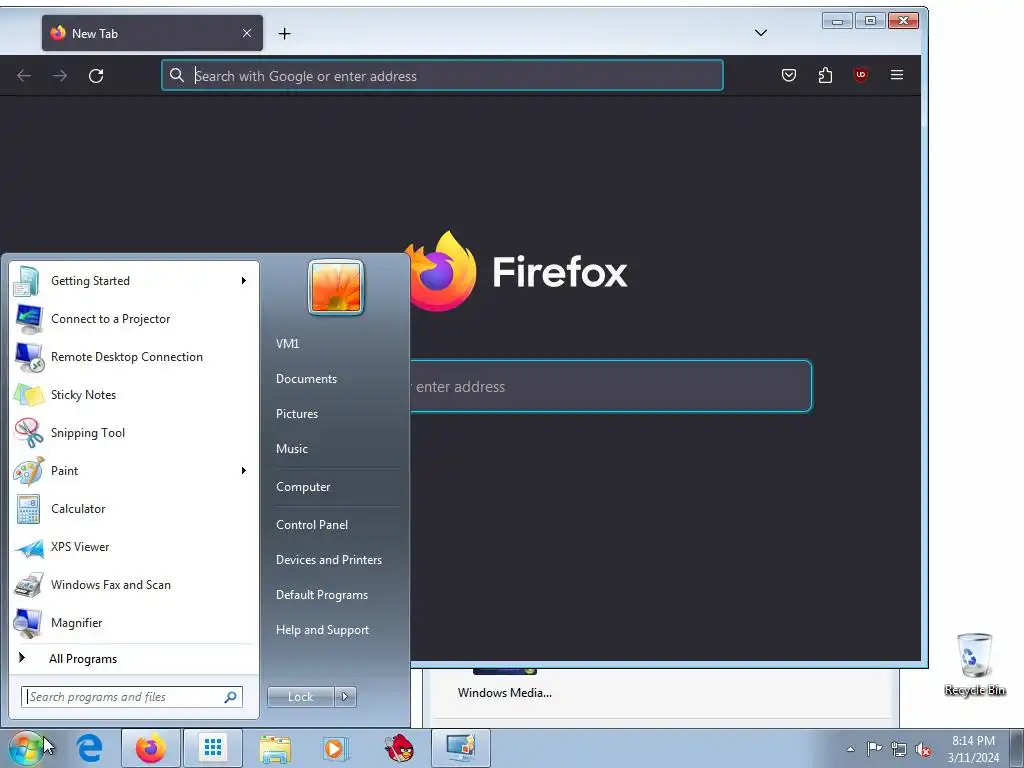This screenshot has width=1024, height=768.
Task: Click the Firefox taskbar icon
Action: pyautogui.click(x=150, y=748)
